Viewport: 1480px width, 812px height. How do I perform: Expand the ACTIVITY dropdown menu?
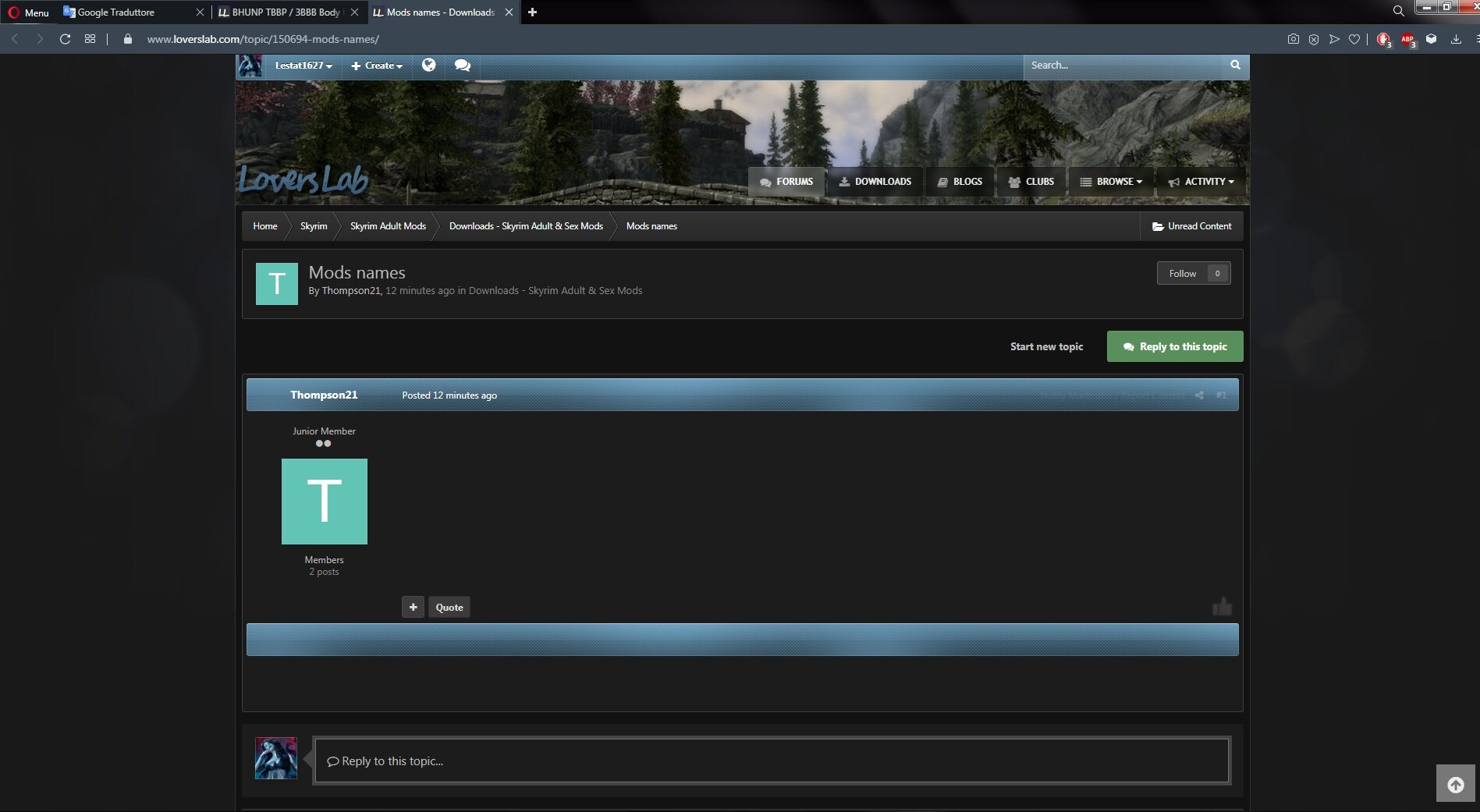click(1201, 182)
